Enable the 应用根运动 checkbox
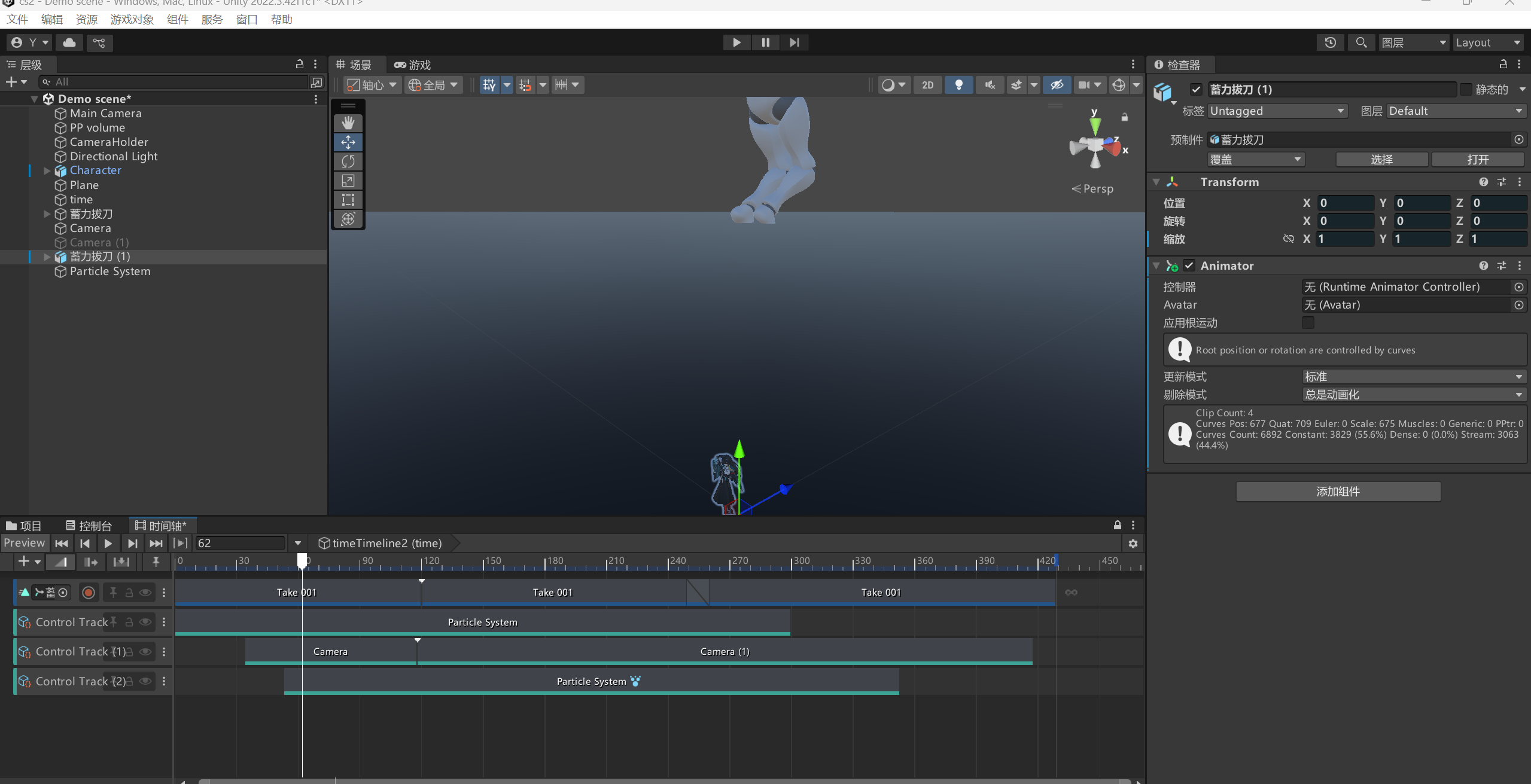This screenshot has width=1531, height=784. [x=1308, y=323]
